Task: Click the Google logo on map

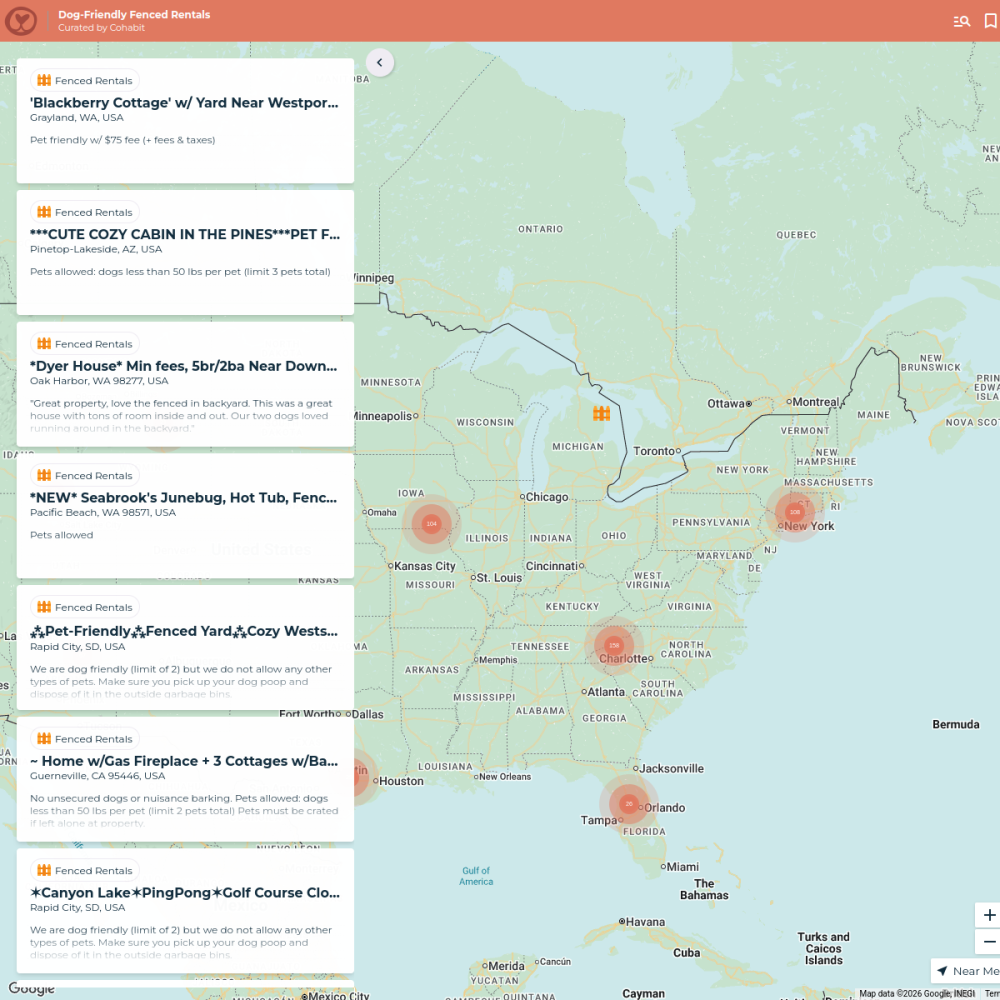Action: click(x=31, y=988)
